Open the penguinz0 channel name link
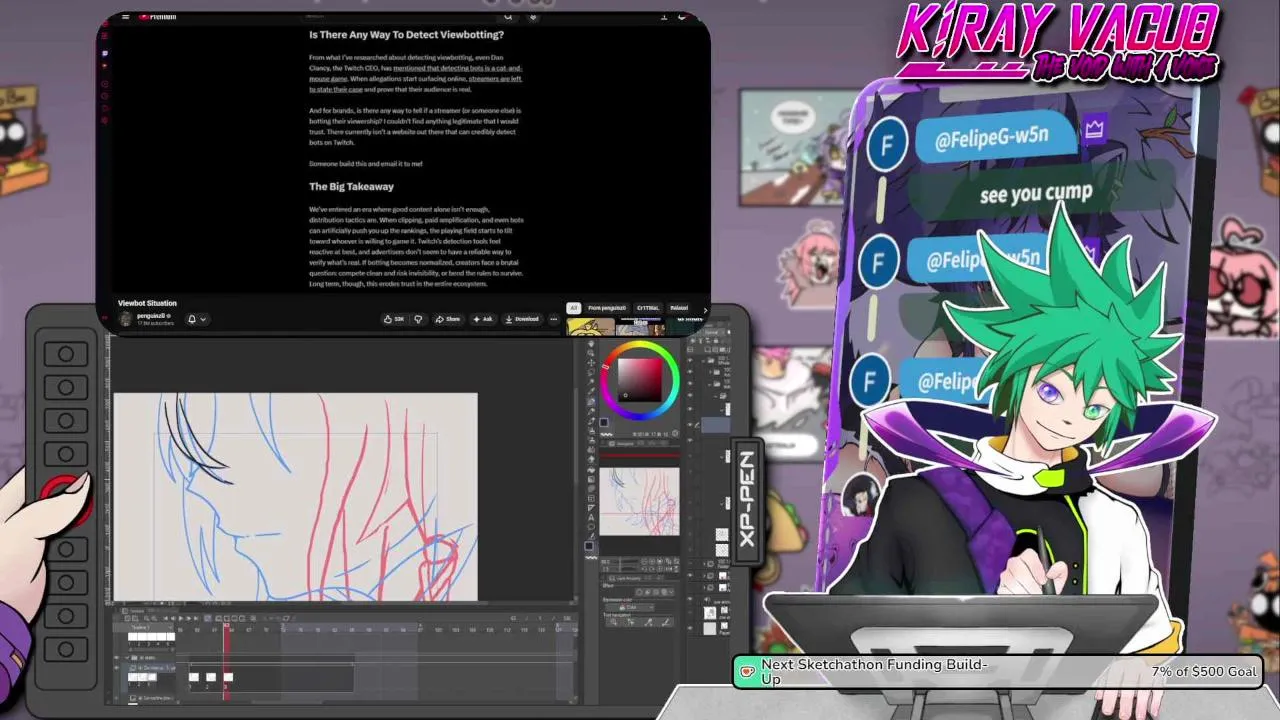Viewport: 1280px width, 720px height. click(x=152, y=316)
